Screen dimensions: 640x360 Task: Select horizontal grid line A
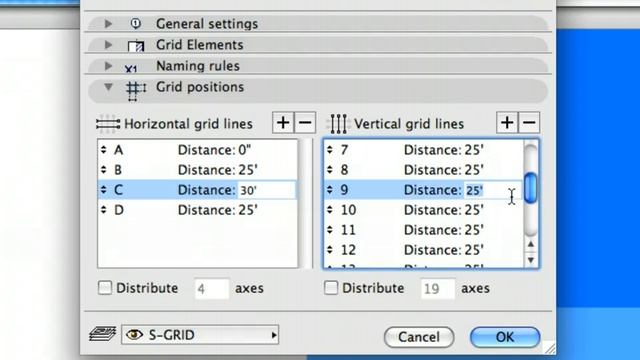pyautogui.click(x=198, y=150)
